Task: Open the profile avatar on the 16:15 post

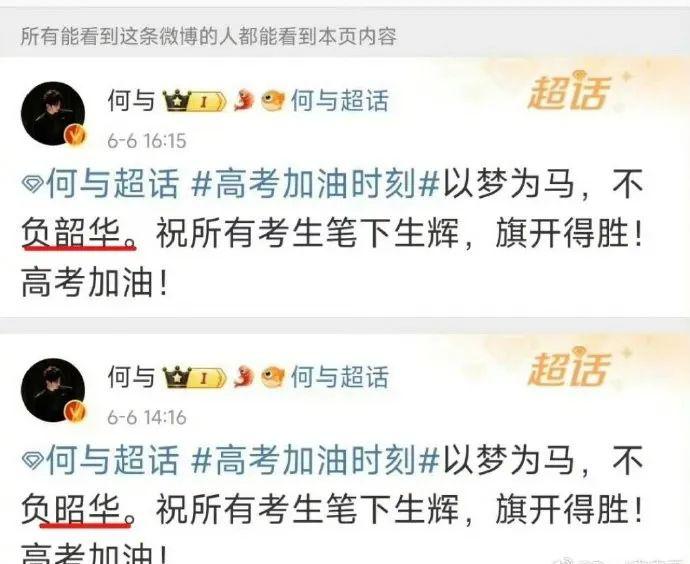Action: [x=53, y=113]
